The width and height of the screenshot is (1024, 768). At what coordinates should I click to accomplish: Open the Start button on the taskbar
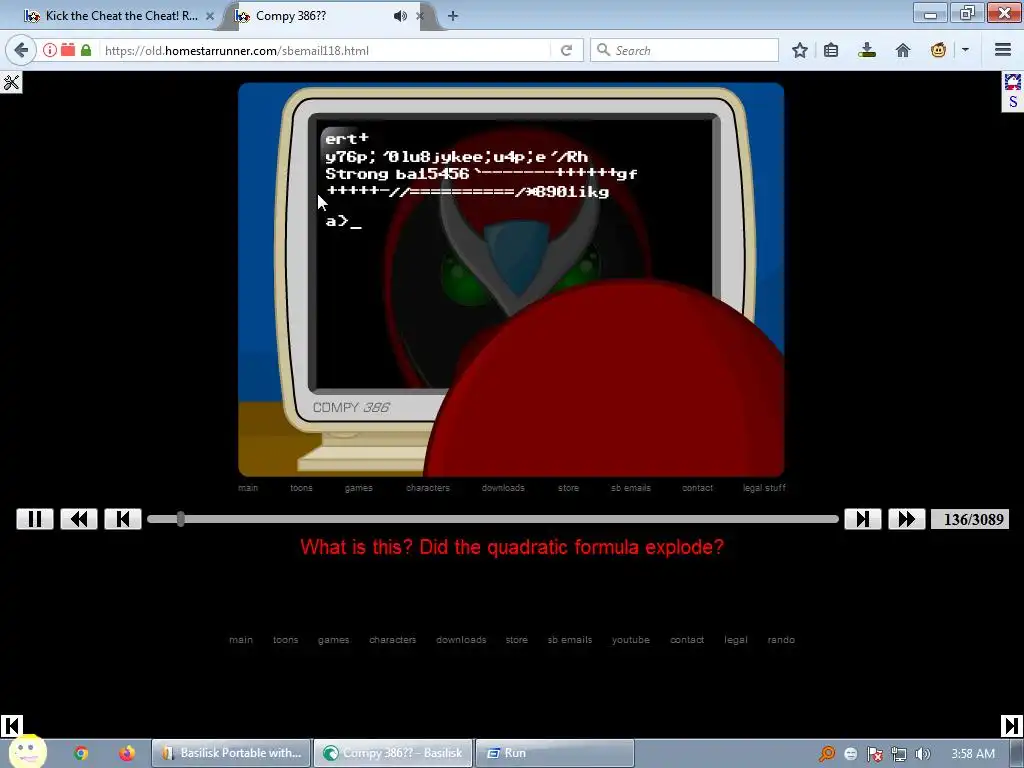pyautogui.click(x=27, y=752)
